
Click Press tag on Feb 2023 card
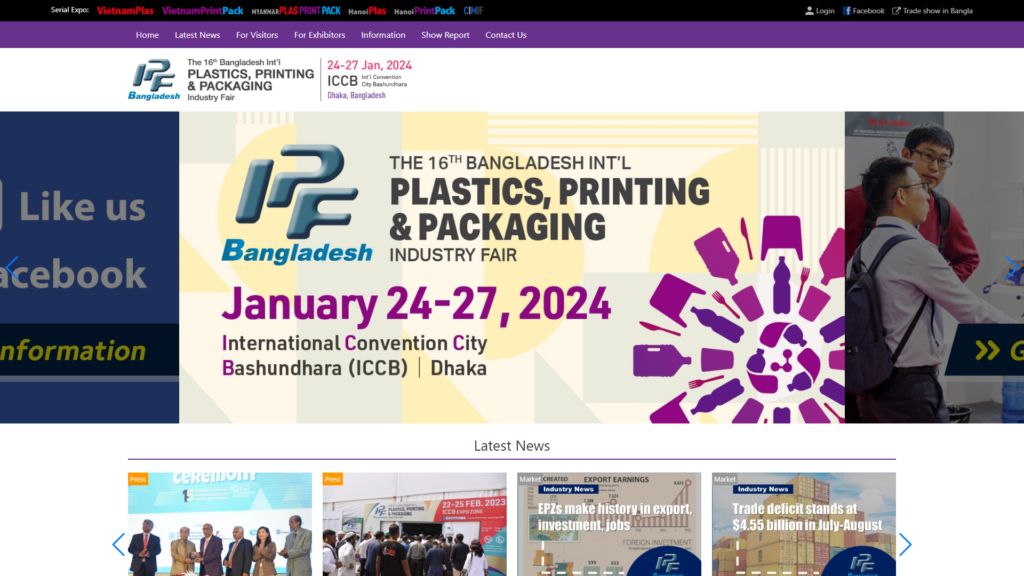click(332, 479)
